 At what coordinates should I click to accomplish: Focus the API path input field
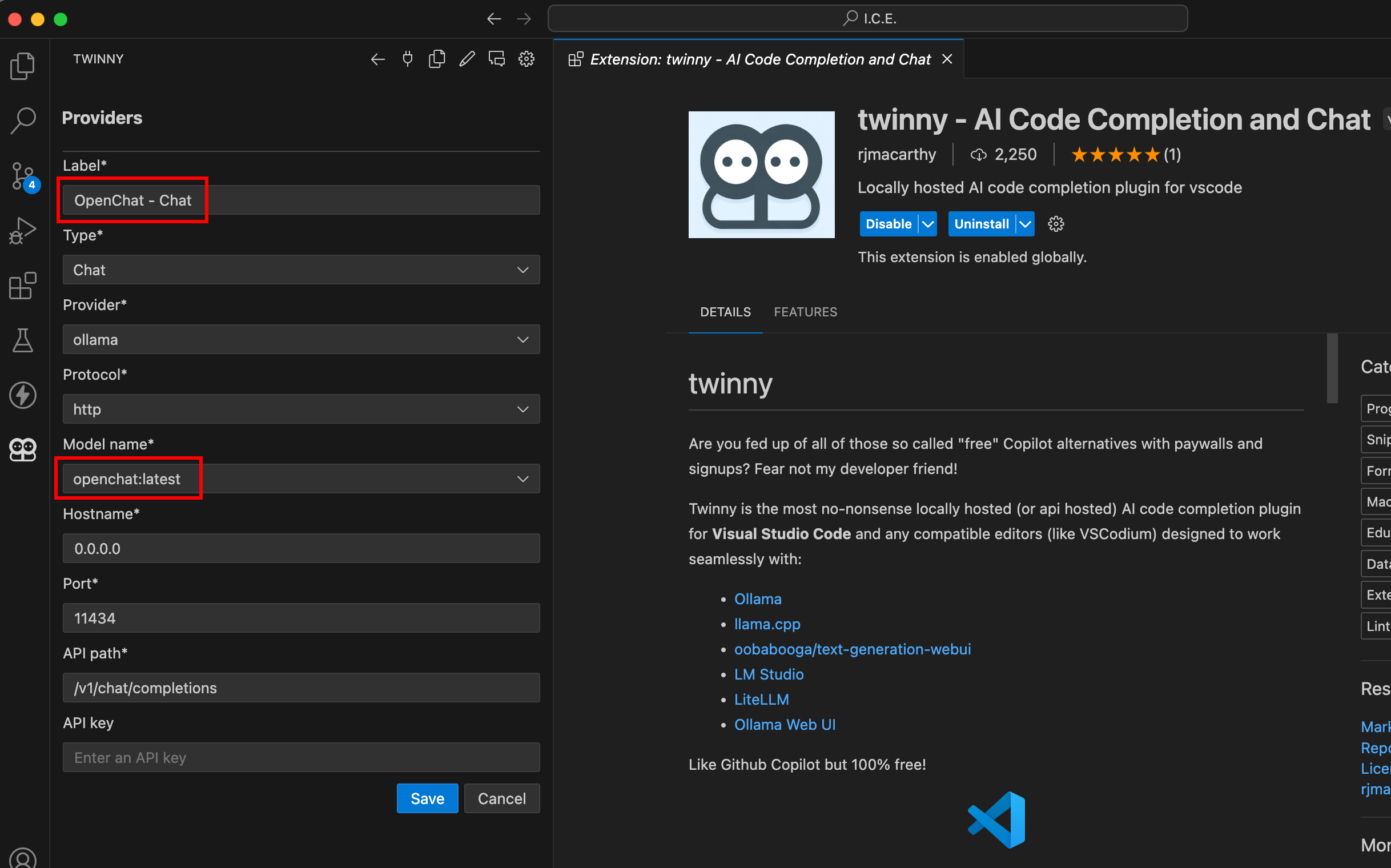click(301, 688)
